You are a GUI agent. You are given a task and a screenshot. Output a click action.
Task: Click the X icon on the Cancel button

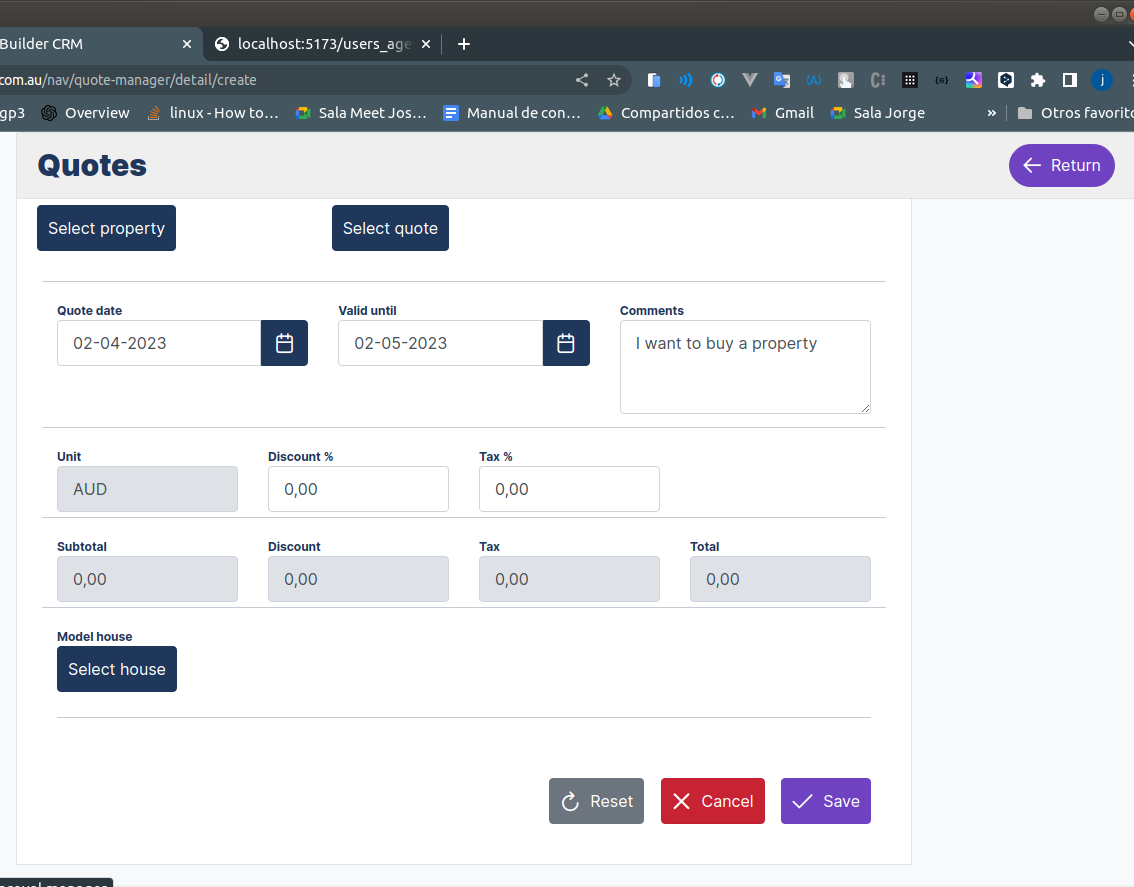682,801
